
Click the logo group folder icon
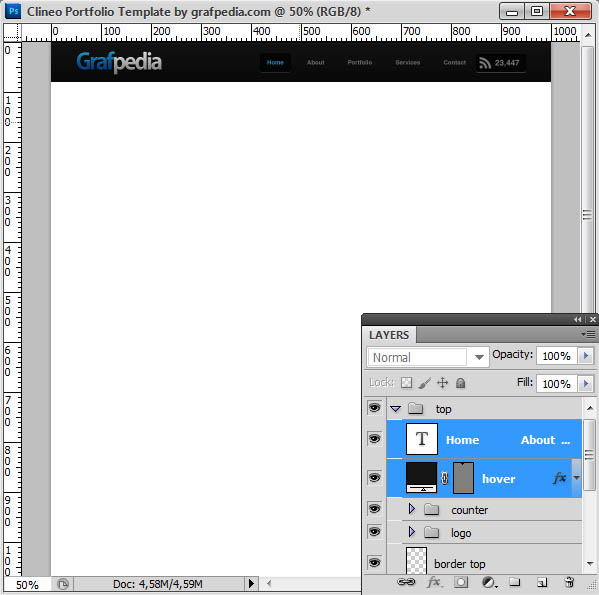click(x=432, y=532)
